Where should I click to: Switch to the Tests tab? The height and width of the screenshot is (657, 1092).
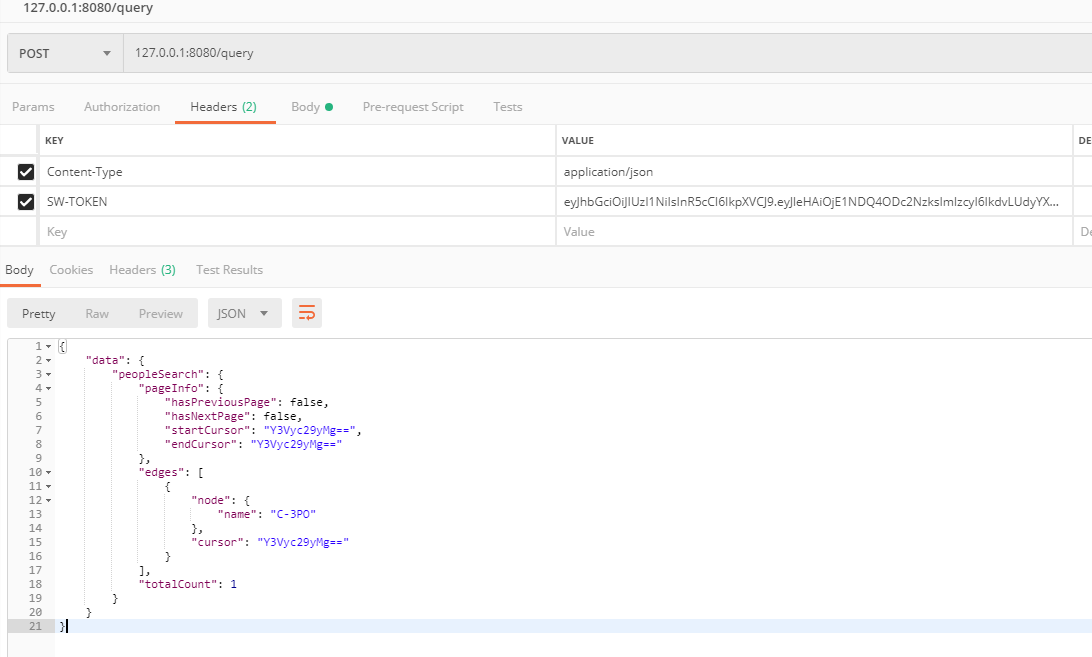point(508,107)
